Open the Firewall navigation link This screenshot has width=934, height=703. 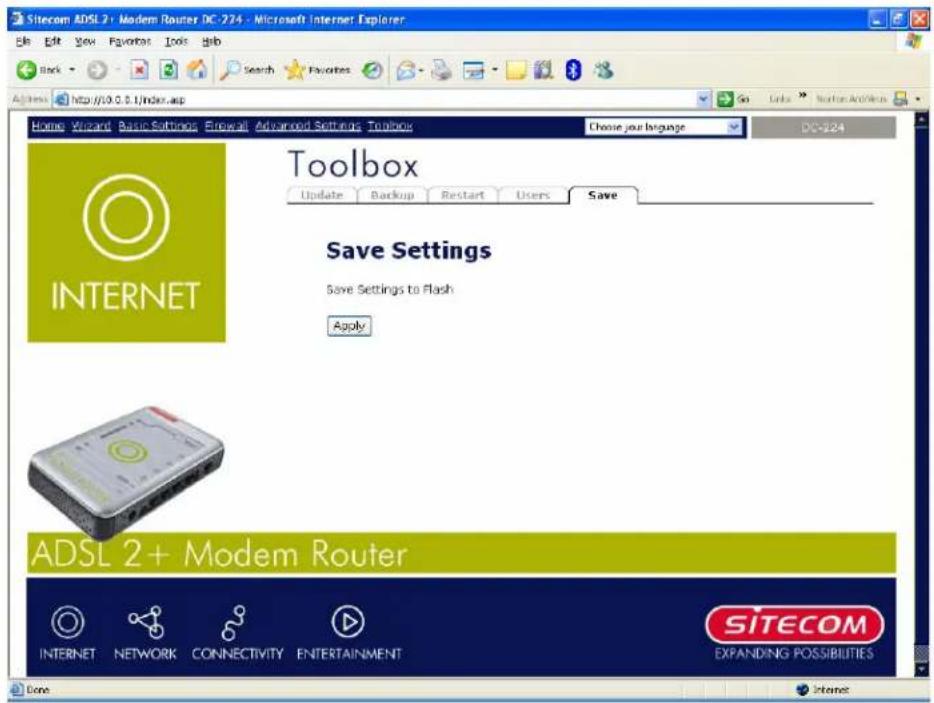(226, 126)
